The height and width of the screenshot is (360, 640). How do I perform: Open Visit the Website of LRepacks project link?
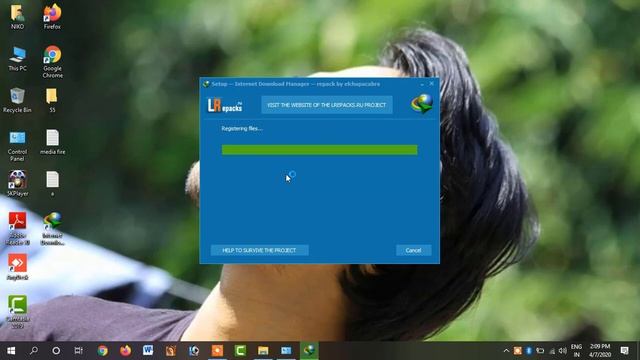(x=327, y=105)
